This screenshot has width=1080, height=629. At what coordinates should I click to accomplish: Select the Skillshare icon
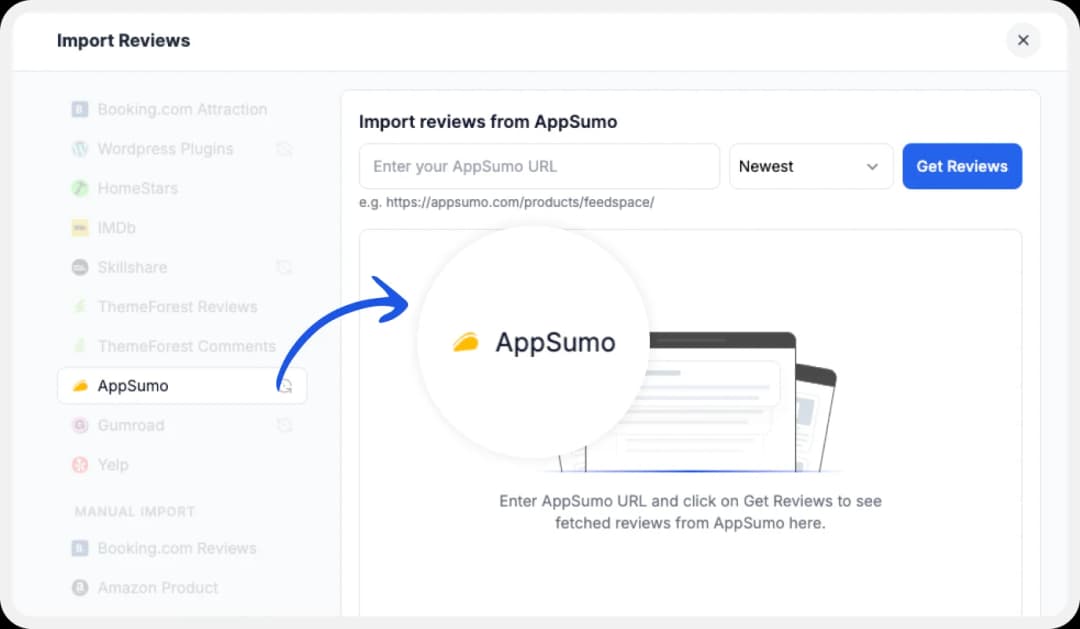coord(80,267)
